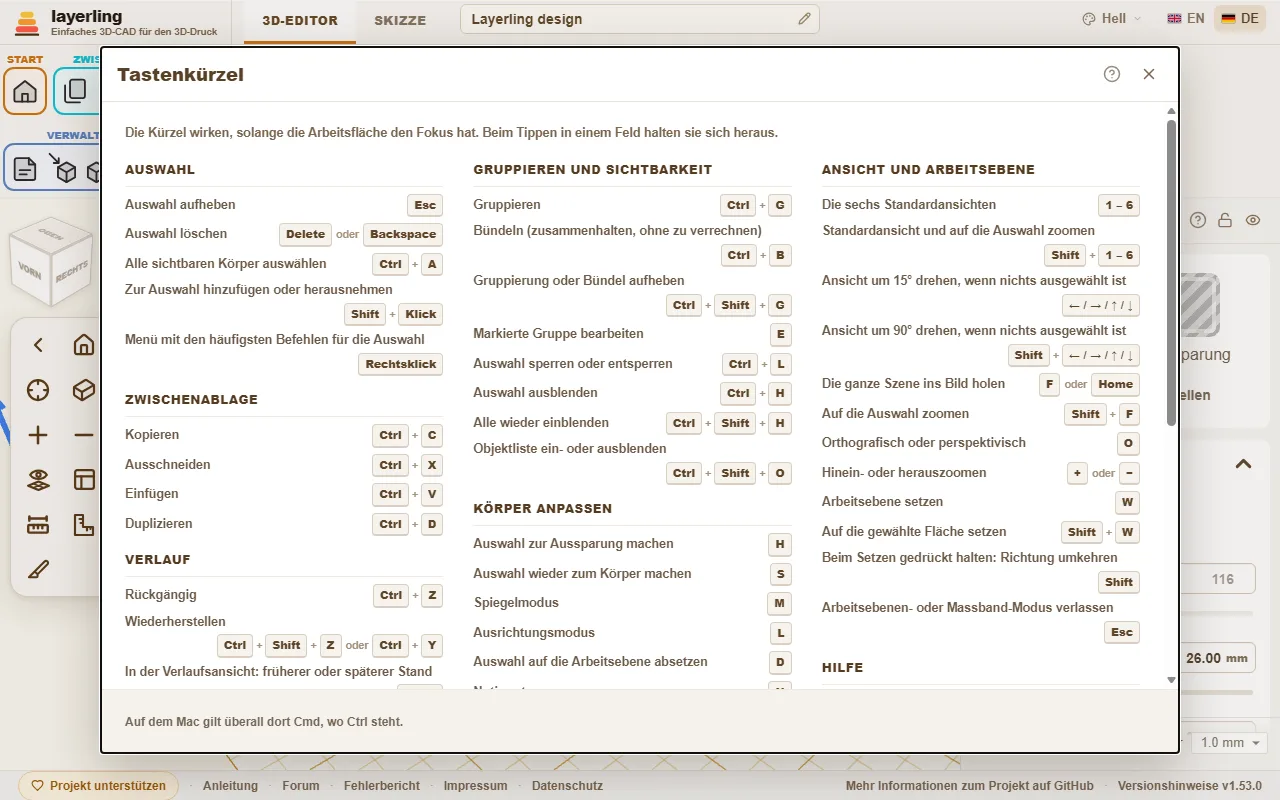Open the Versionshinweise v1.53.0 link
1280x800 pixels.
(x=1190, y=786)
